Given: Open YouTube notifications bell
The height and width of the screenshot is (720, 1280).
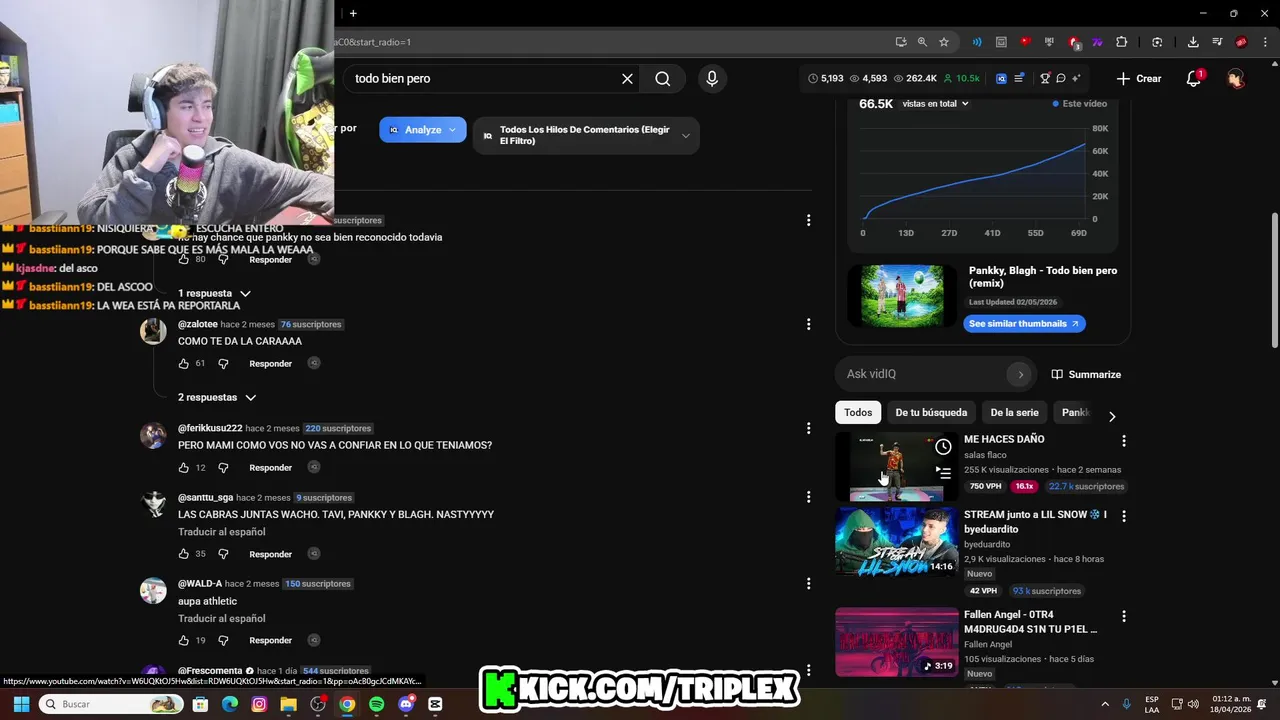Looking at the screenshot, I should pos(1193,78).
